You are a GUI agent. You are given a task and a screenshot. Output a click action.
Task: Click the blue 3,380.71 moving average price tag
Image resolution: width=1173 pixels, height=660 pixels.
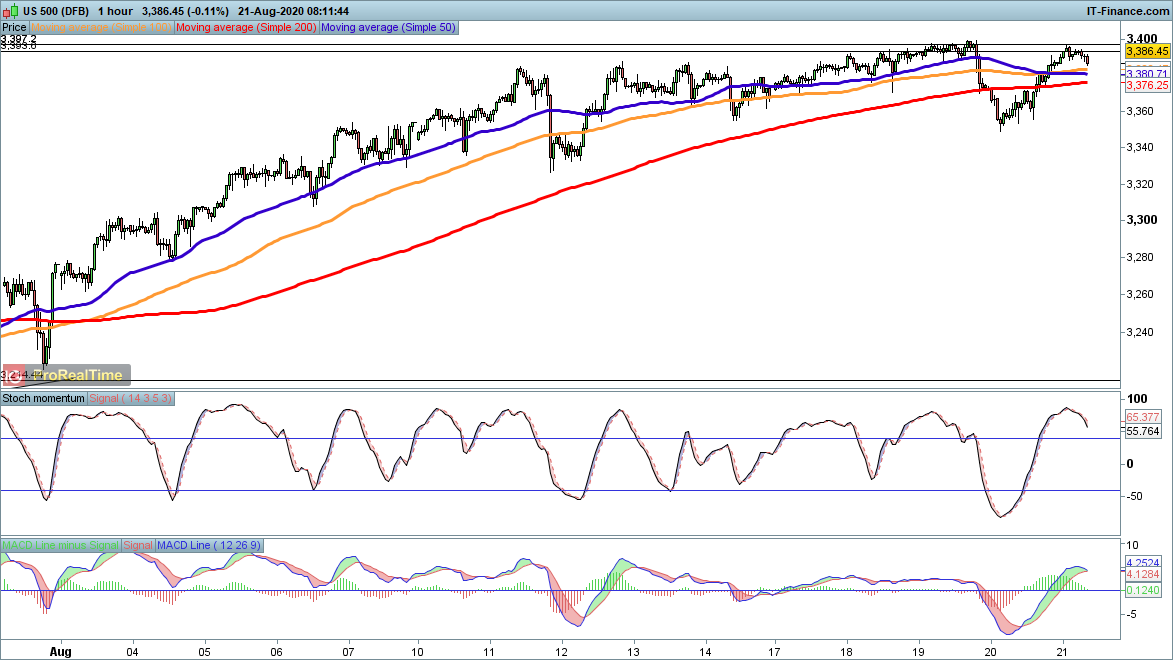pos(1146,74)
